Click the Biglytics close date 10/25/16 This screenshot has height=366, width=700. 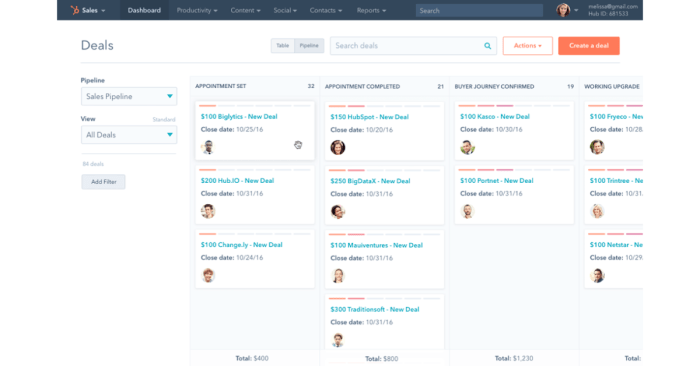pos(232,129)
